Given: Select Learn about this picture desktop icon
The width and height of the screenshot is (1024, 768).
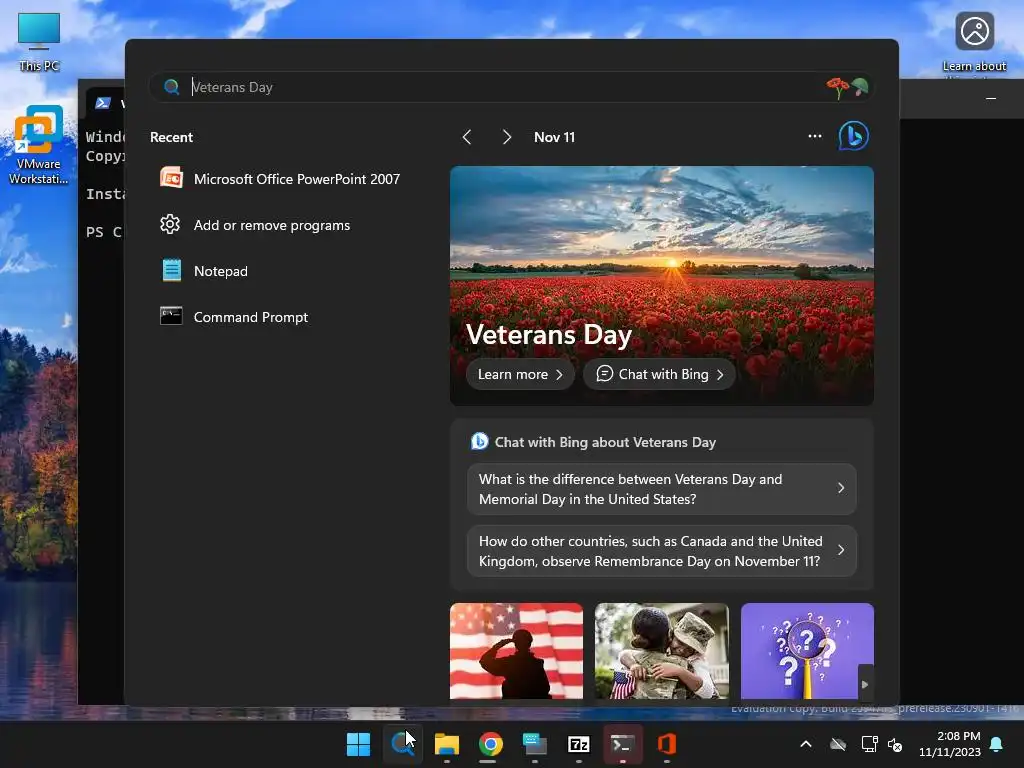Looking at the screenshot, I should (x=974, y=42).
